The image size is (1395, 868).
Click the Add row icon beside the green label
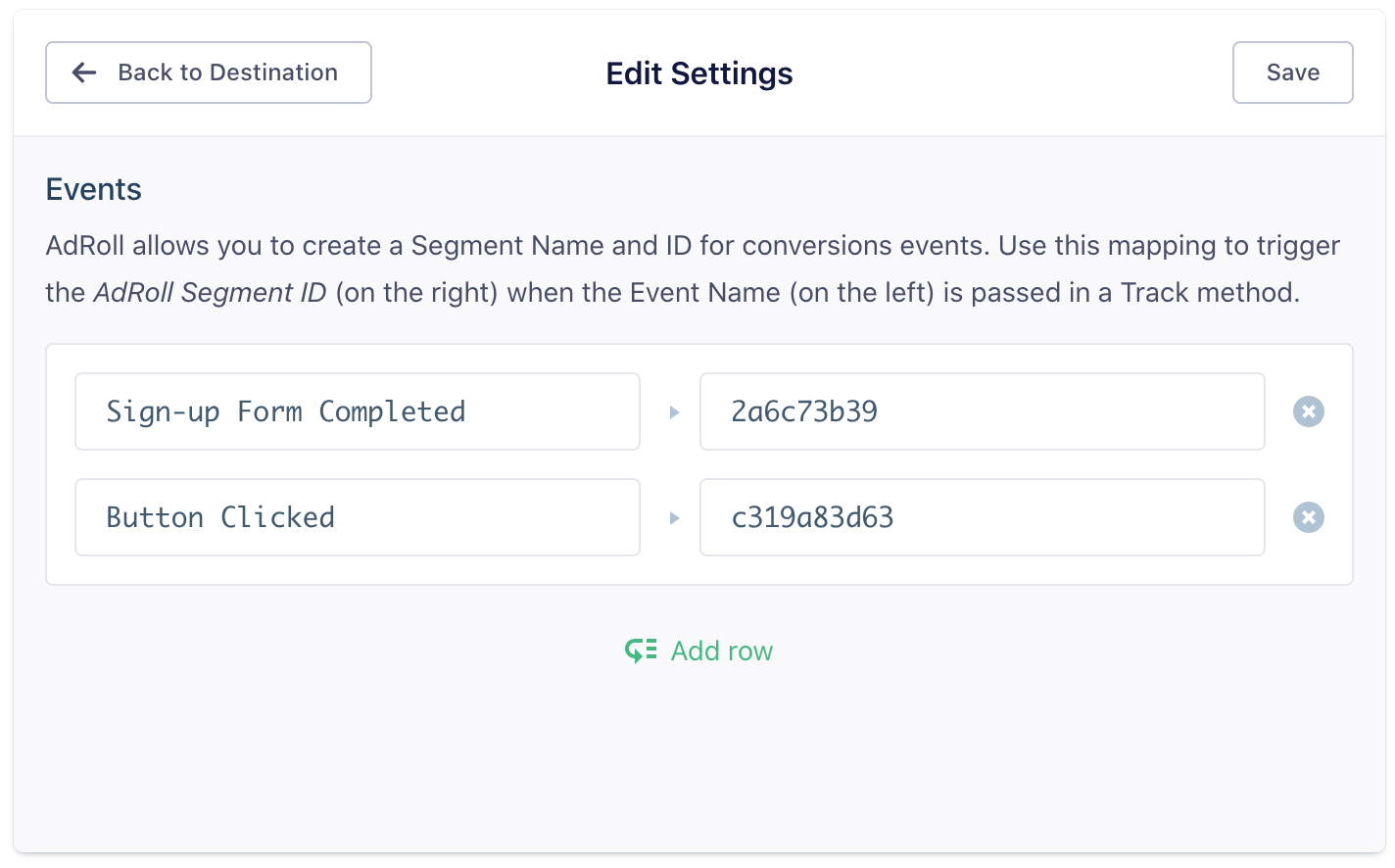(x=641, y=650)
